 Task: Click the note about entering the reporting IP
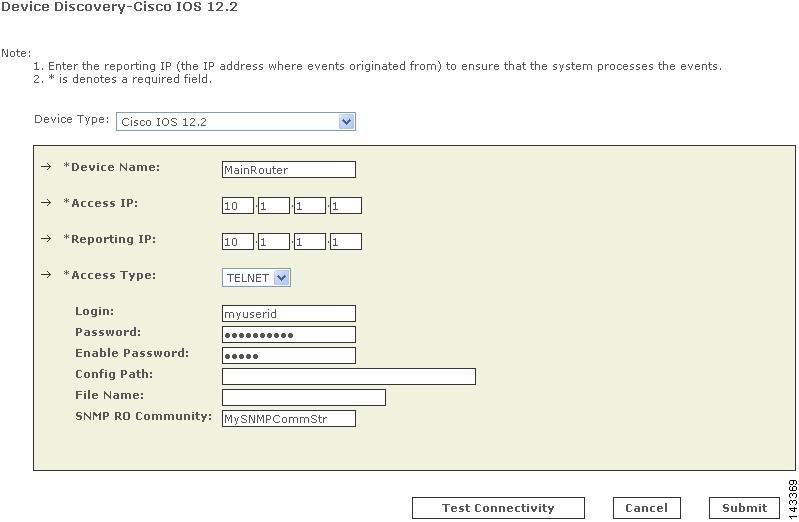coord(377,66)
